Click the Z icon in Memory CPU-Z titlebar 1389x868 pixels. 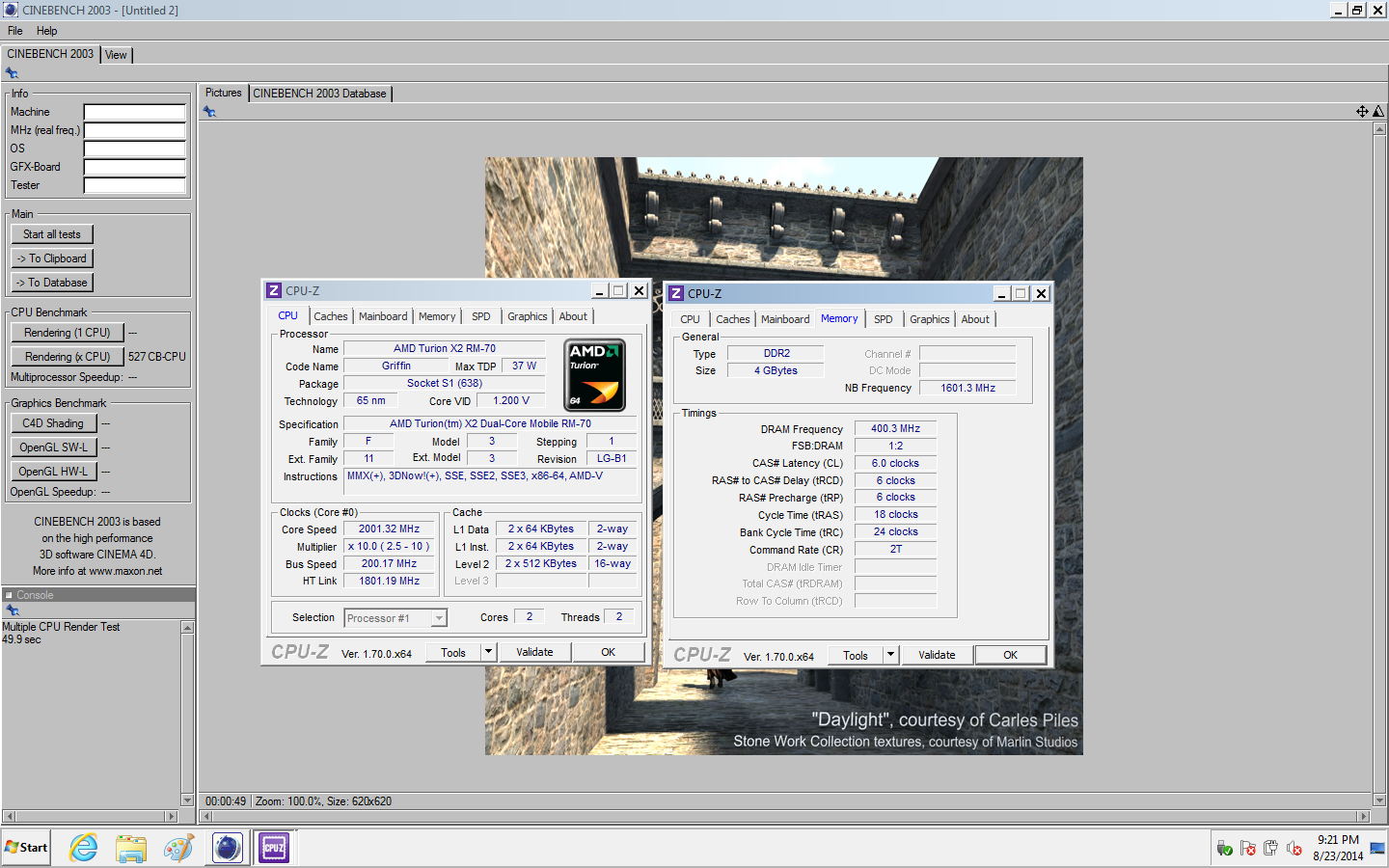676,293
